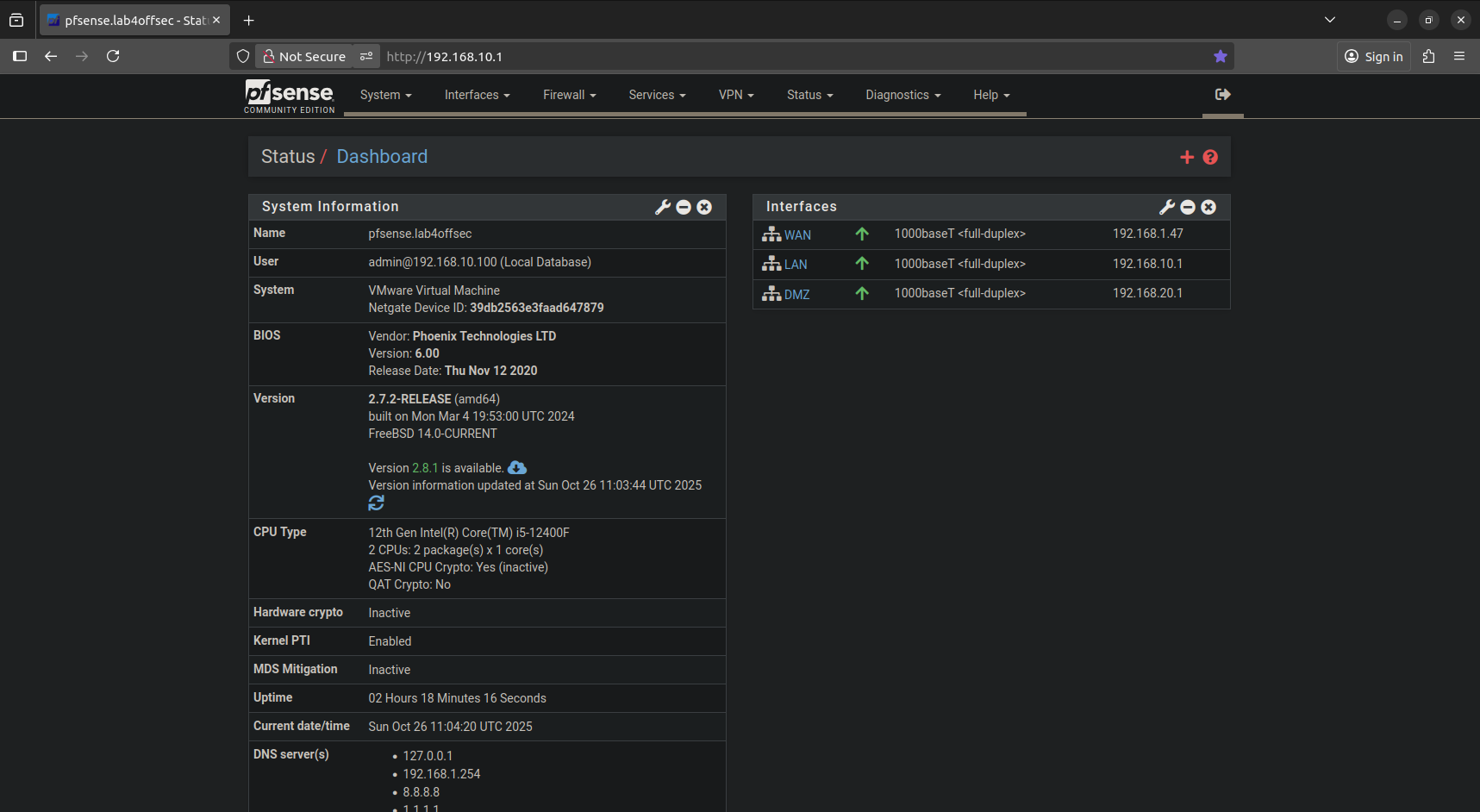This screenshot has height=812, width=1480.
Task: Open the DMZ interface link
Action: coord(796,295)
